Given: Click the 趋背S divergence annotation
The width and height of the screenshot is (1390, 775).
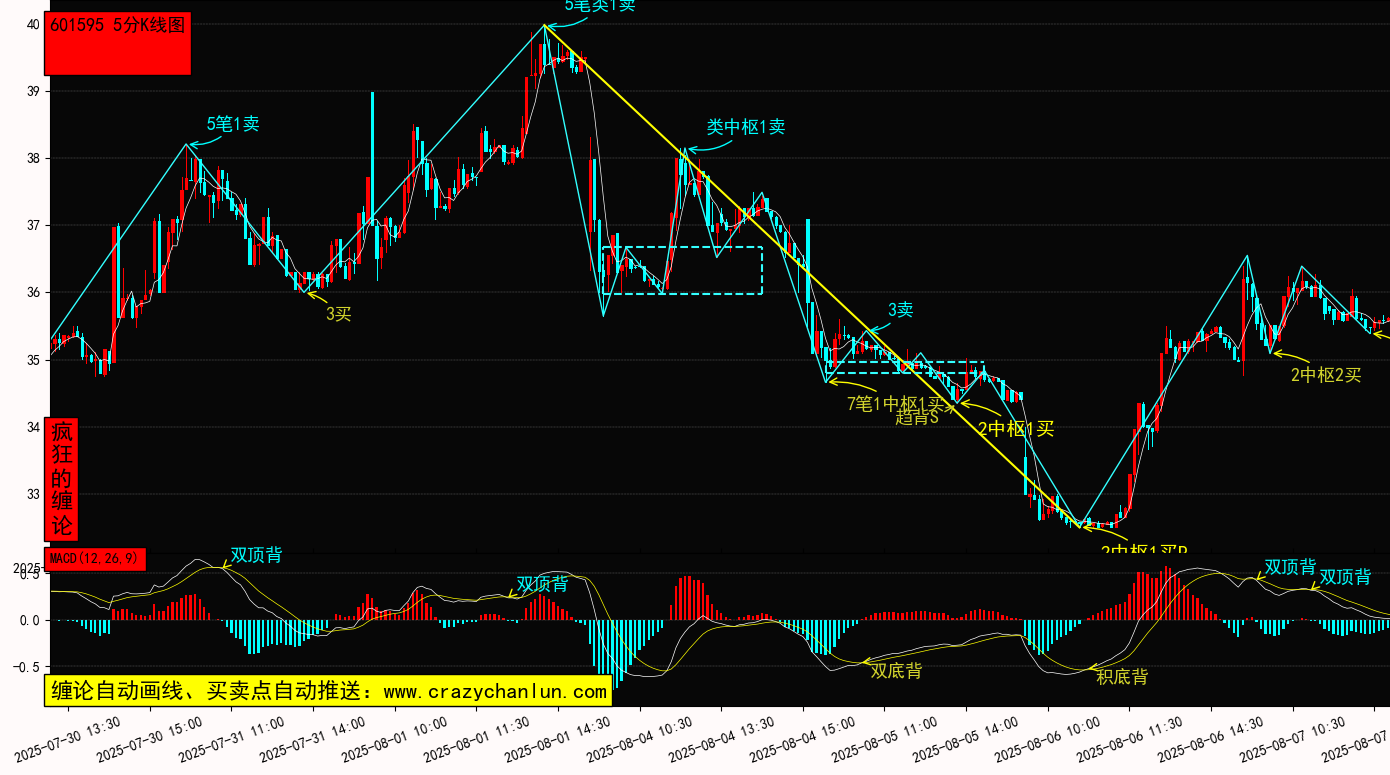Looking at the screenshot, I should pyautogui.click(x=916, y=418).
